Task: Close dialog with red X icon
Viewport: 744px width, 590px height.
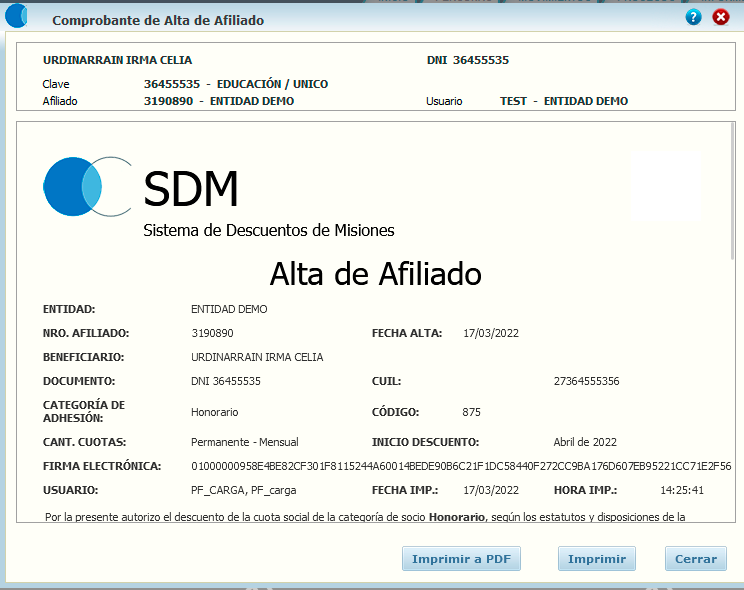Action: 721,18
